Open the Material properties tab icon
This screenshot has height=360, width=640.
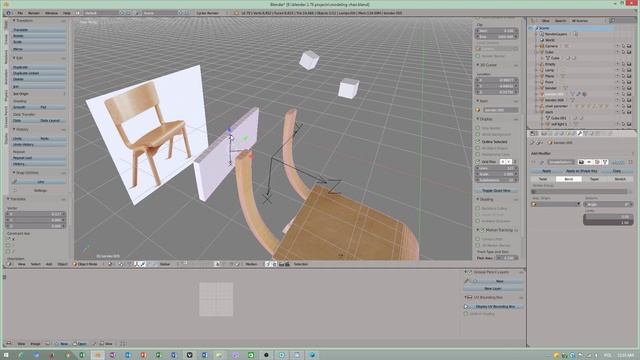(x=591, y=133)
